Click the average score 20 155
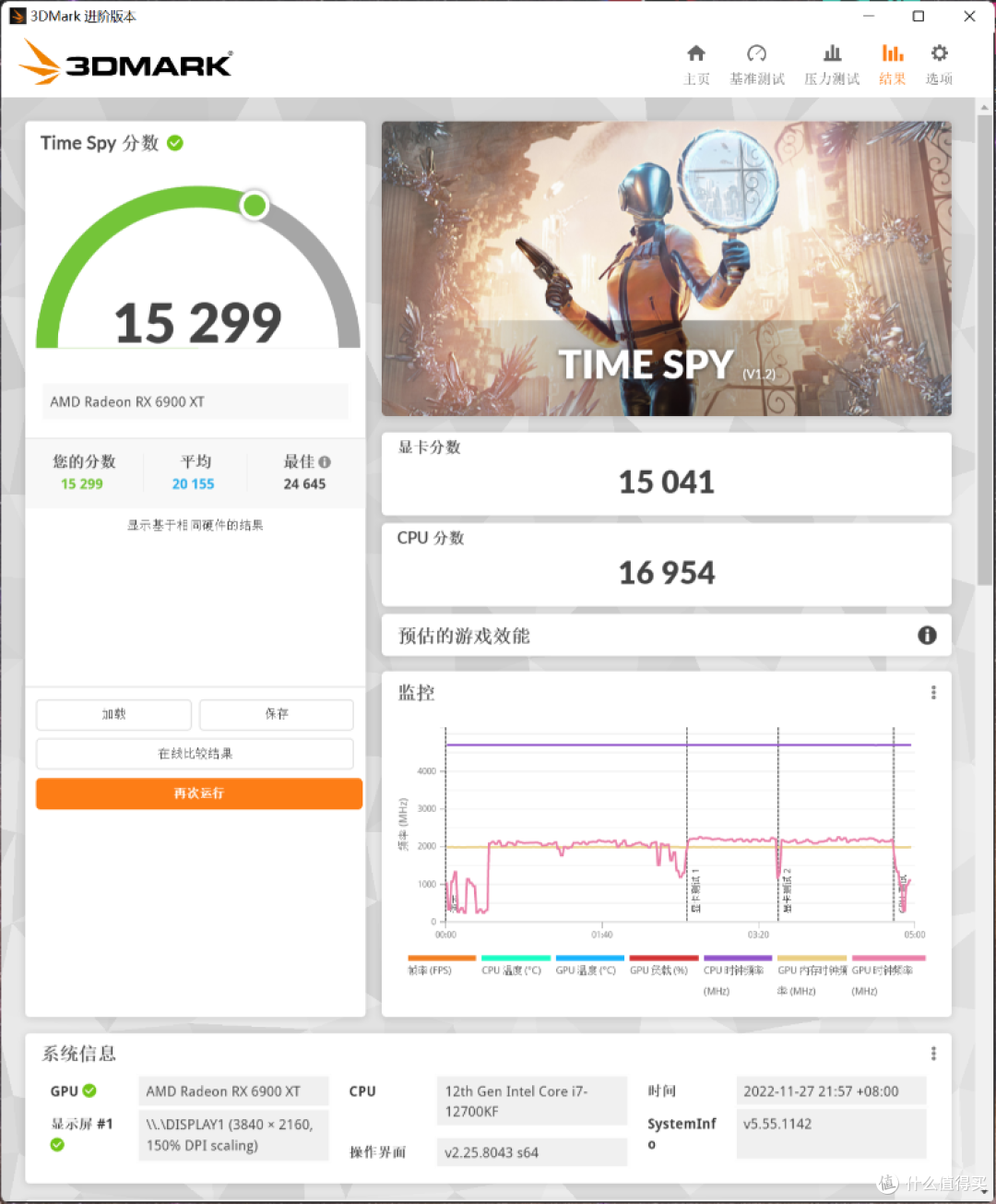The image size is (996, 1204). coord(193,484)
